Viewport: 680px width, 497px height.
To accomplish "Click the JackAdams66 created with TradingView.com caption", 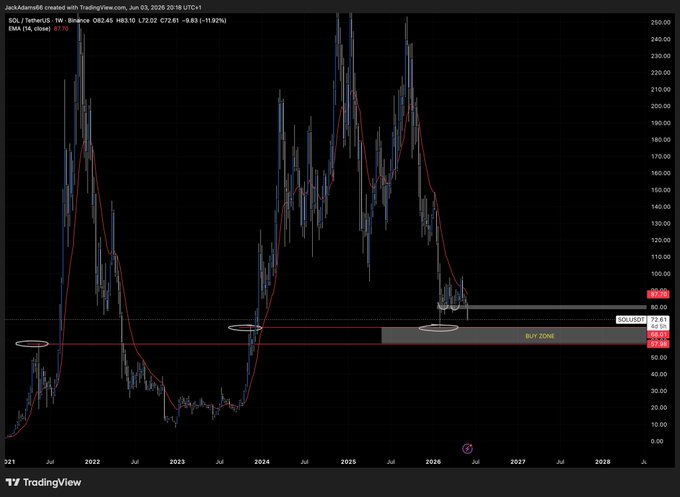I will click(x=103, y=7).
